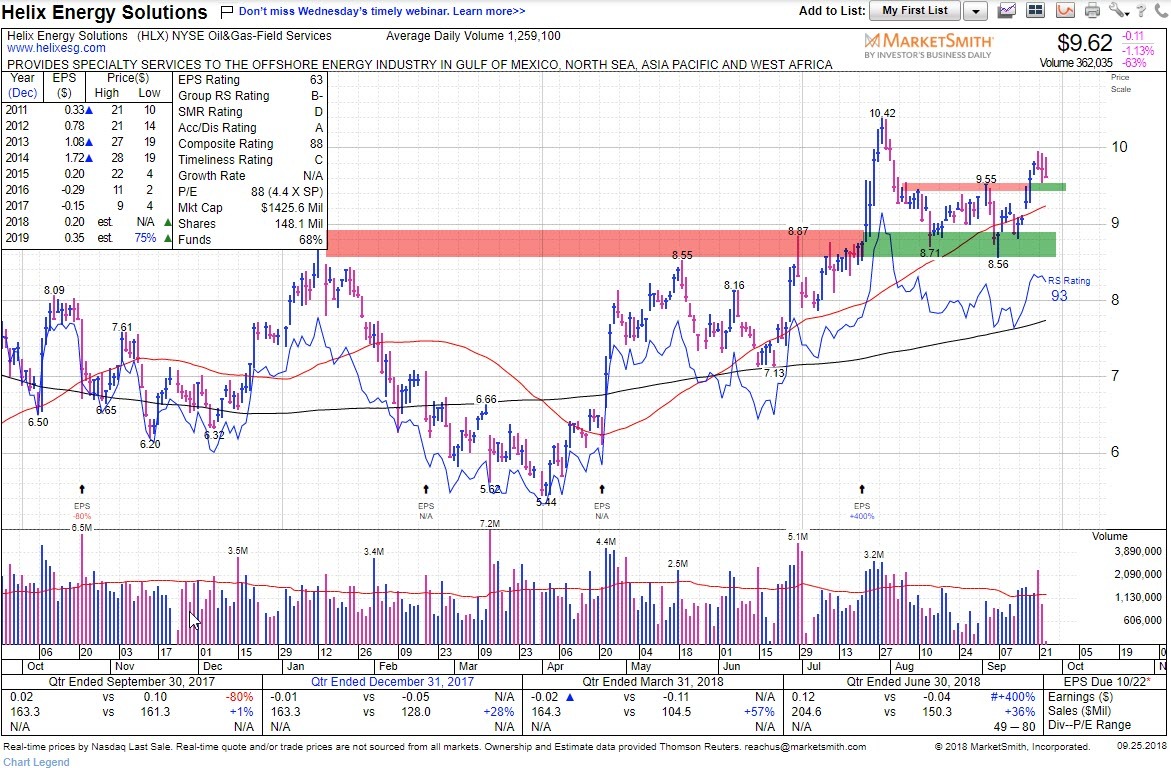Click blue triangle next to 2014 EPS 1.72

[x=89, y=158]
